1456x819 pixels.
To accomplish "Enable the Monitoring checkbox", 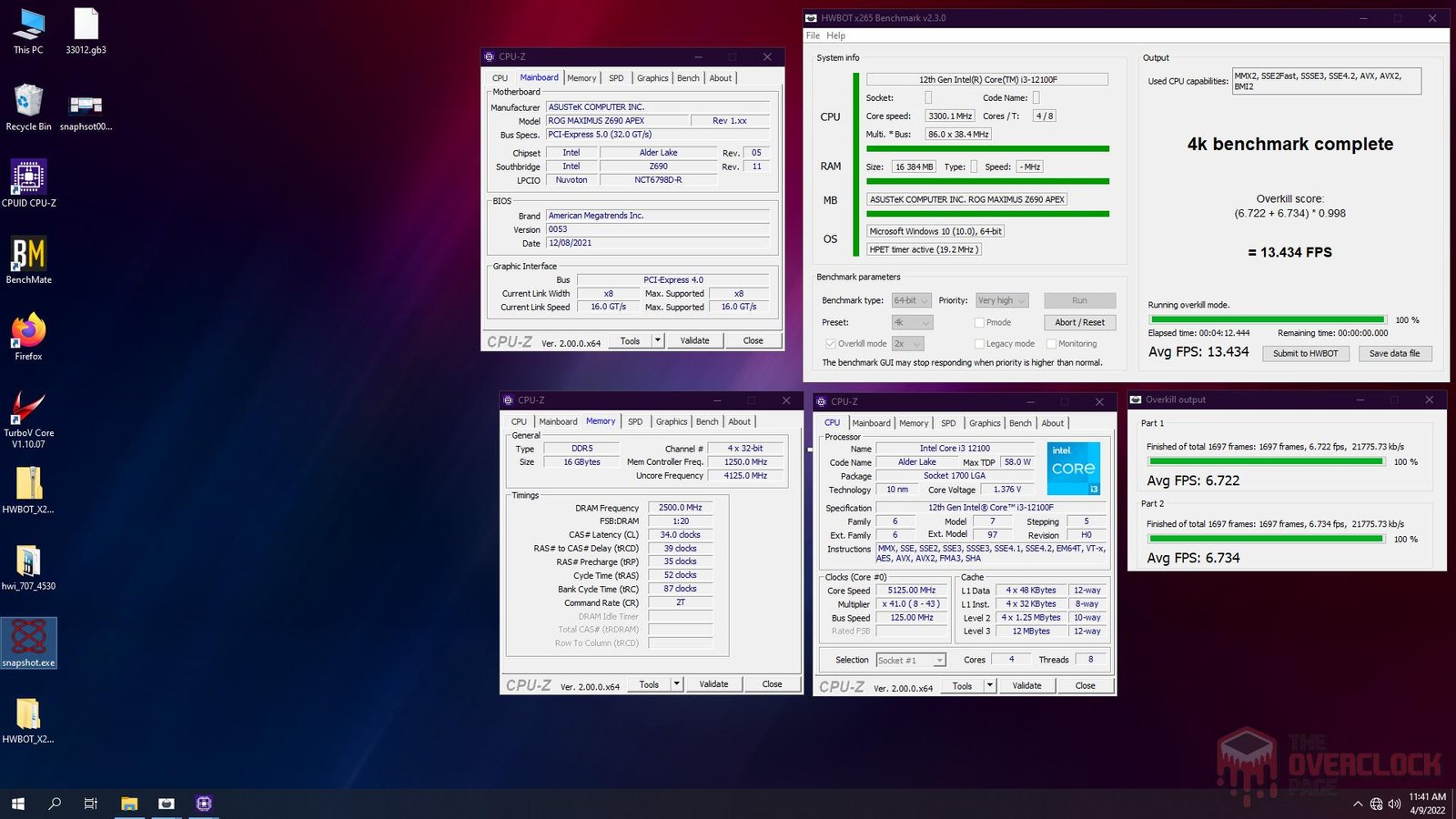I will [x=1051, y=344].
